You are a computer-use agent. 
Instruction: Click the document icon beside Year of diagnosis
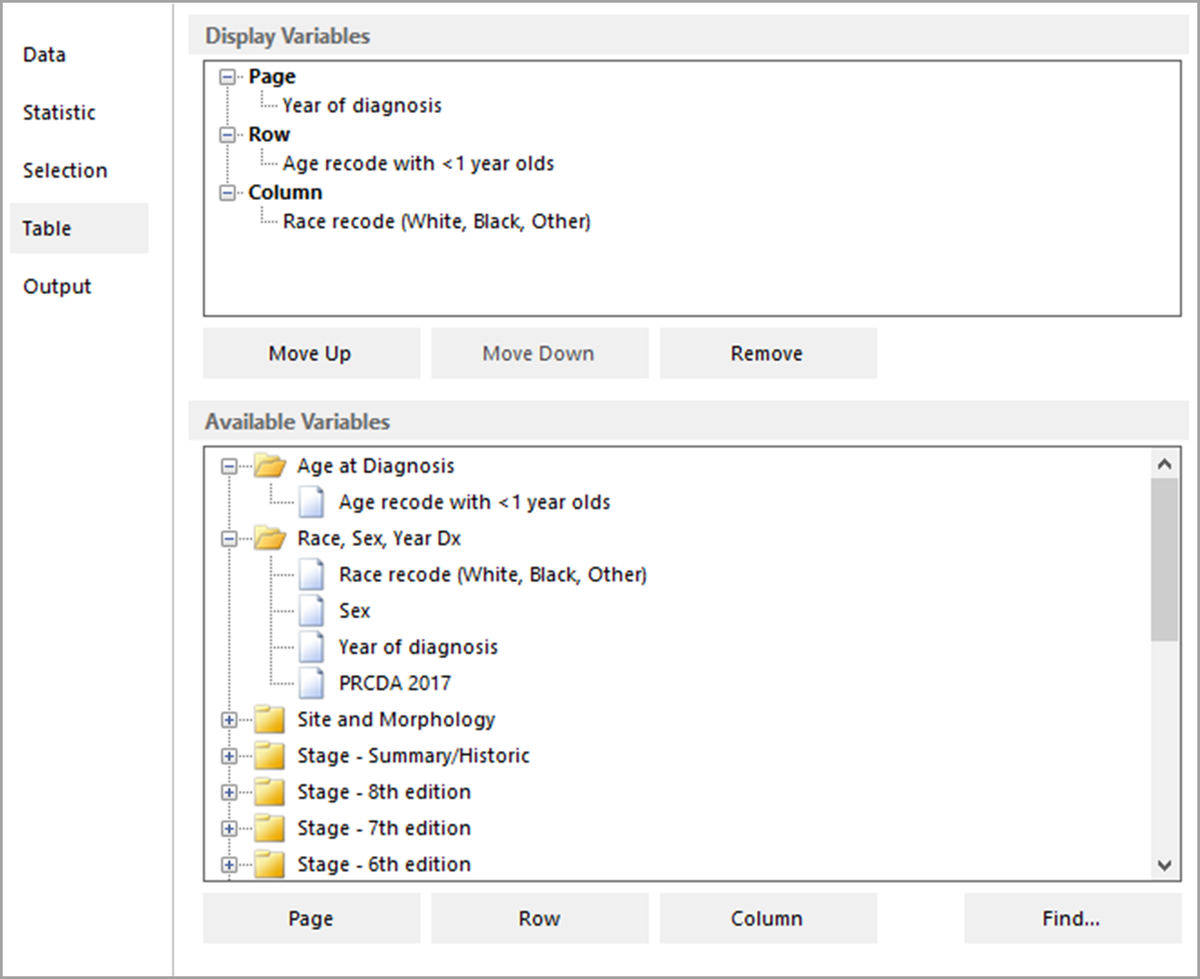point(311,646)
